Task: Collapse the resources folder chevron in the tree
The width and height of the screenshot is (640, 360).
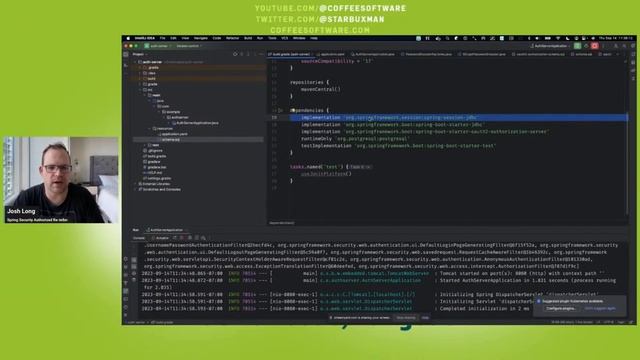Action: pos(150,129)
